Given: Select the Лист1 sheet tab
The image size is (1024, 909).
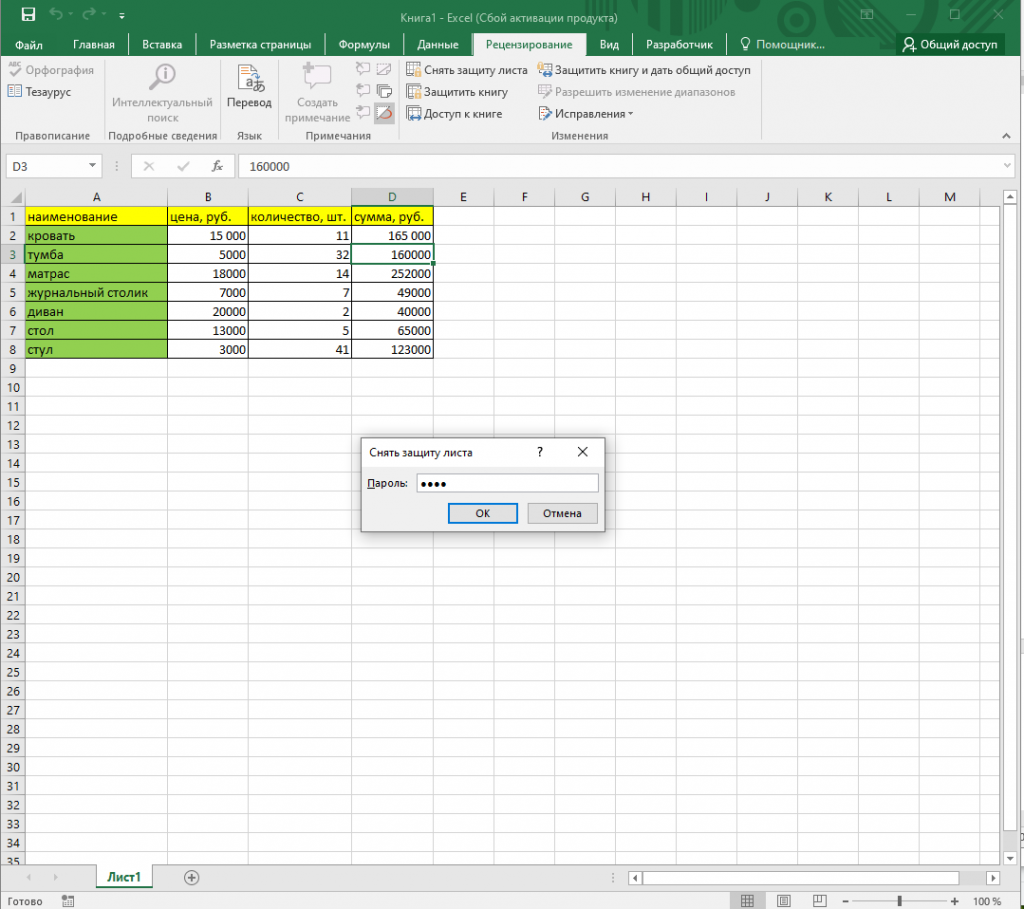Looking at the screenshot, I should pos(124,877).
